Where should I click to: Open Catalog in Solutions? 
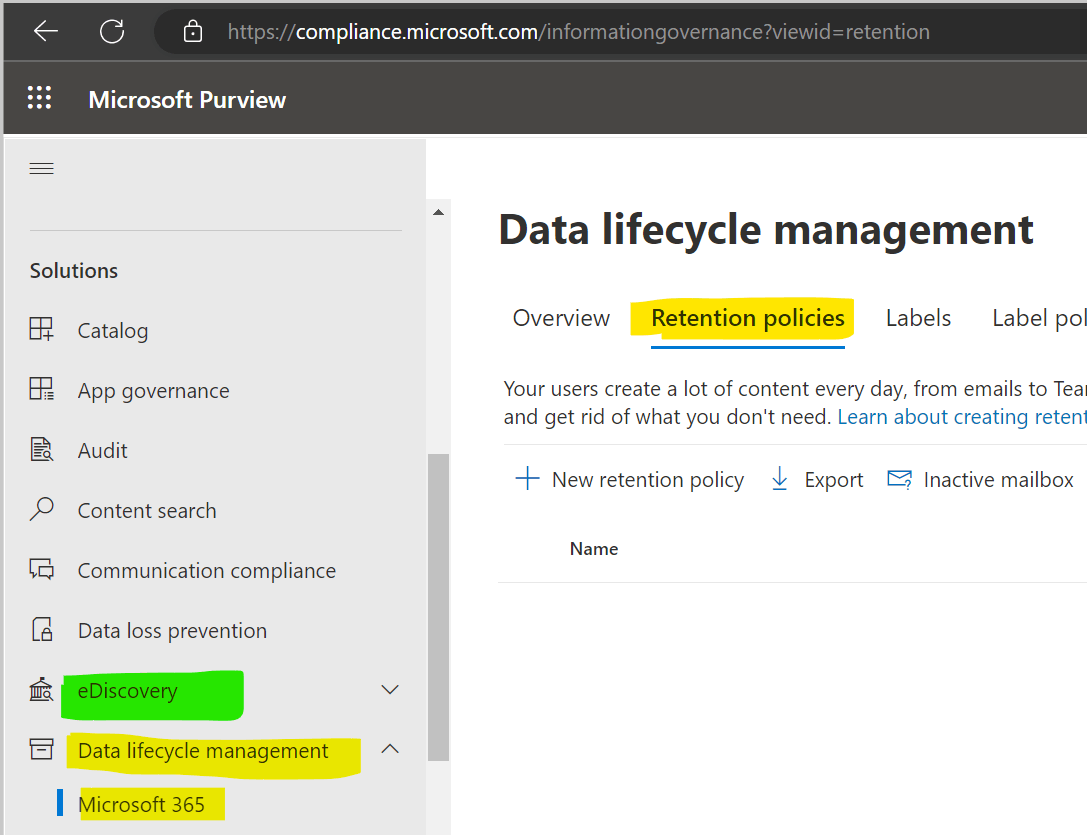coord(112,330)
